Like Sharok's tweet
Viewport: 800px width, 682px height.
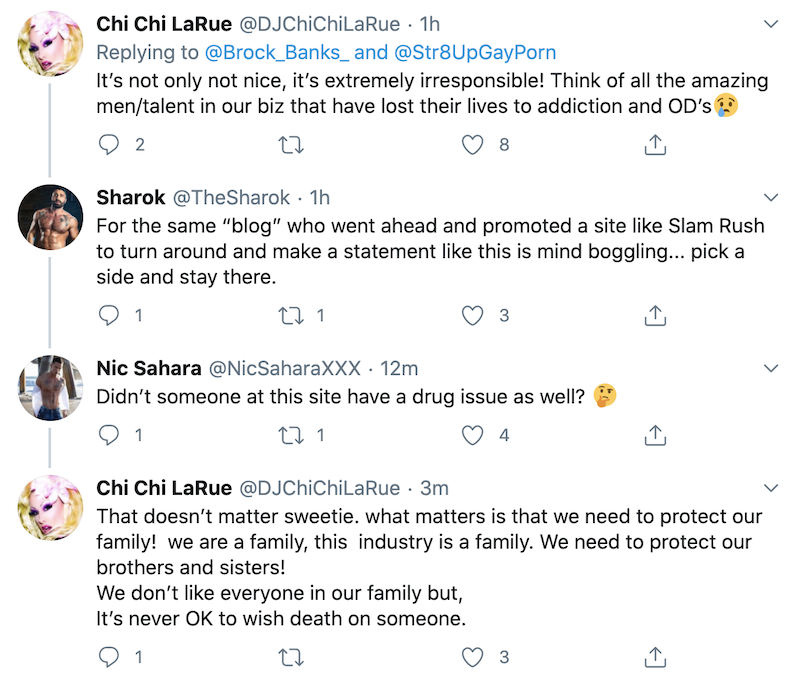[x=472, y=316]
